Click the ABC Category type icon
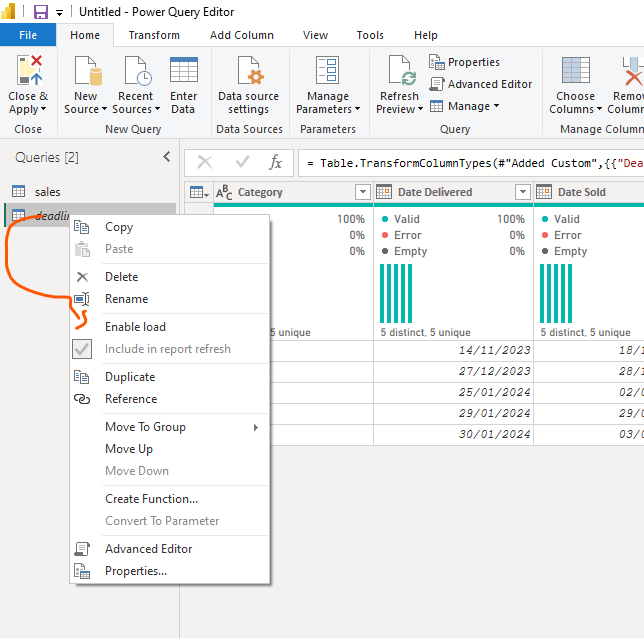Image resolution: width=644 pixels, height=638 pixels. 224,192
